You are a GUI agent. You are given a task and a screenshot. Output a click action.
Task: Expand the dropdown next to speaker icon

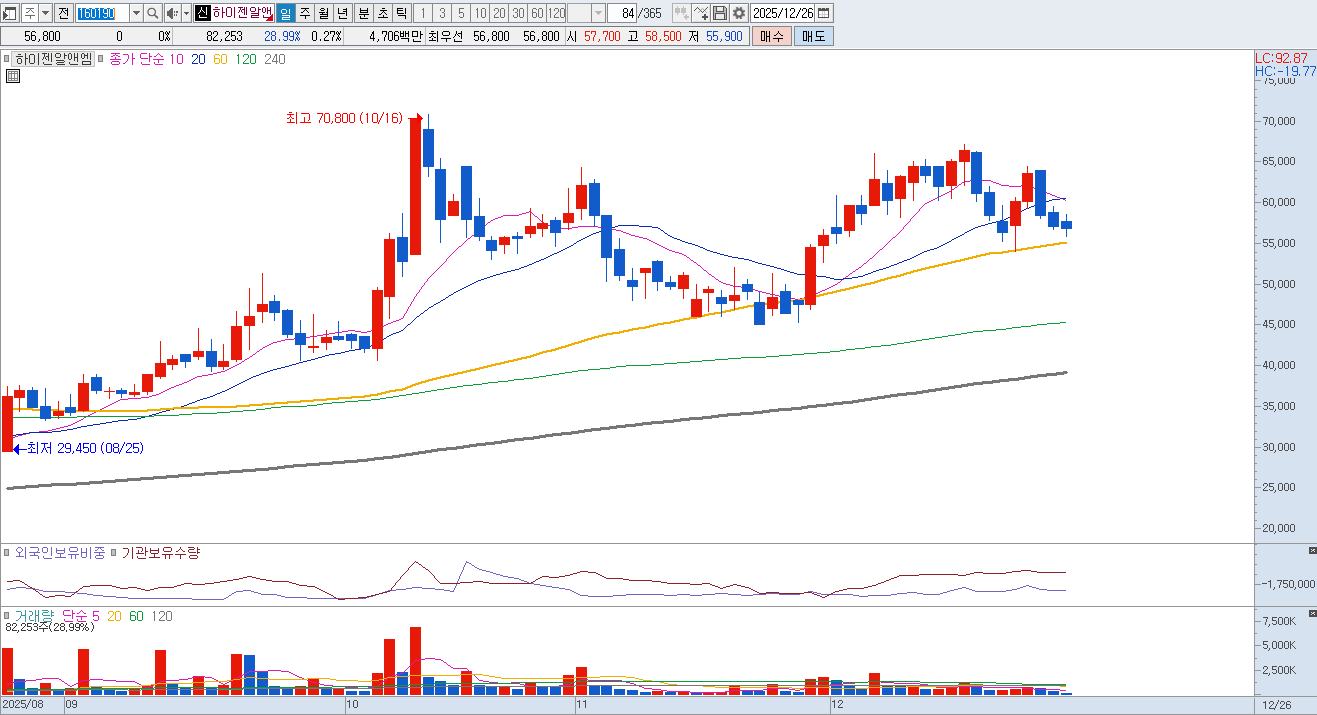click(186, 13)
